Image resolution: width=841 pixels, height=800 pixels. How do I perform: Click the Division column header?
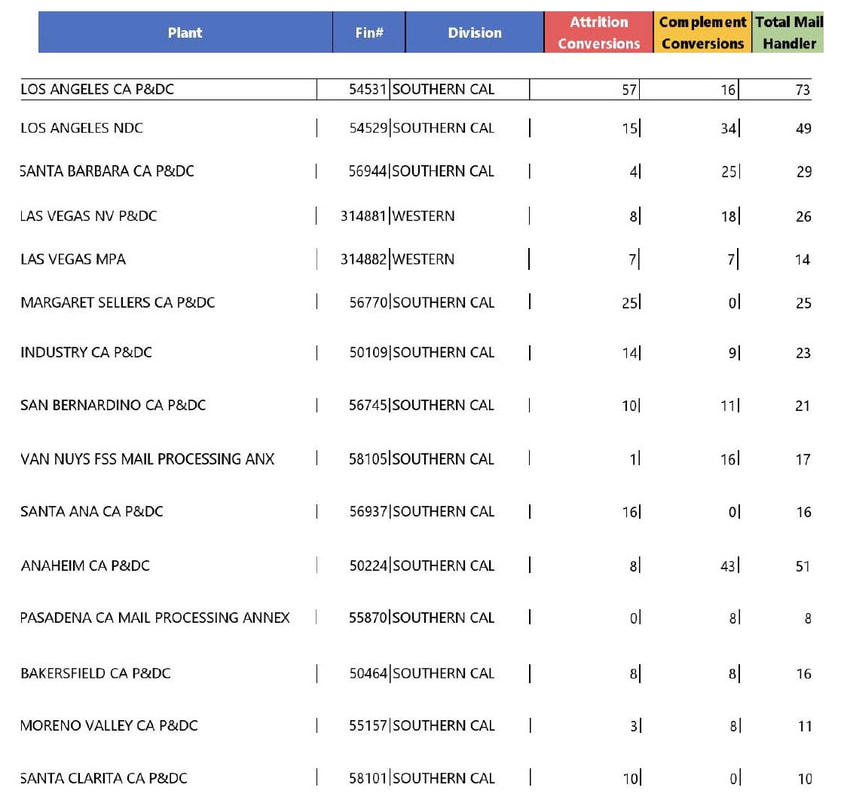(475, 32)
